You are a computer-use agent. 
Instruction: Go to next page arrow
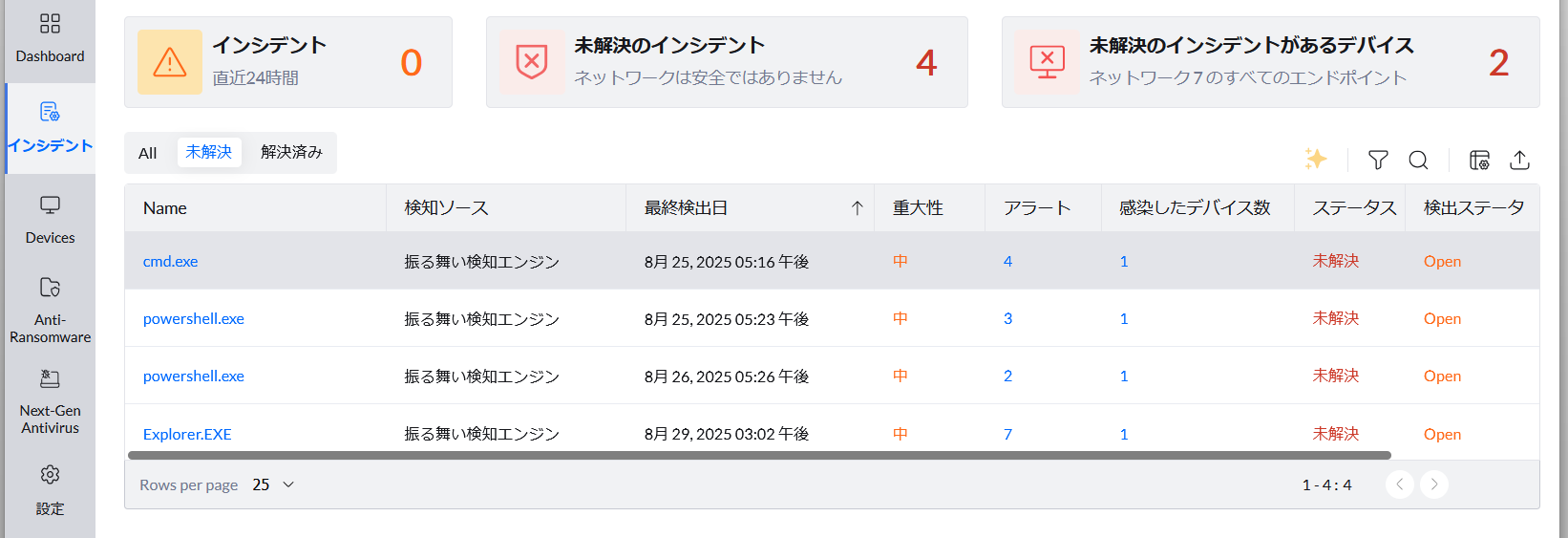(1433, 484)
